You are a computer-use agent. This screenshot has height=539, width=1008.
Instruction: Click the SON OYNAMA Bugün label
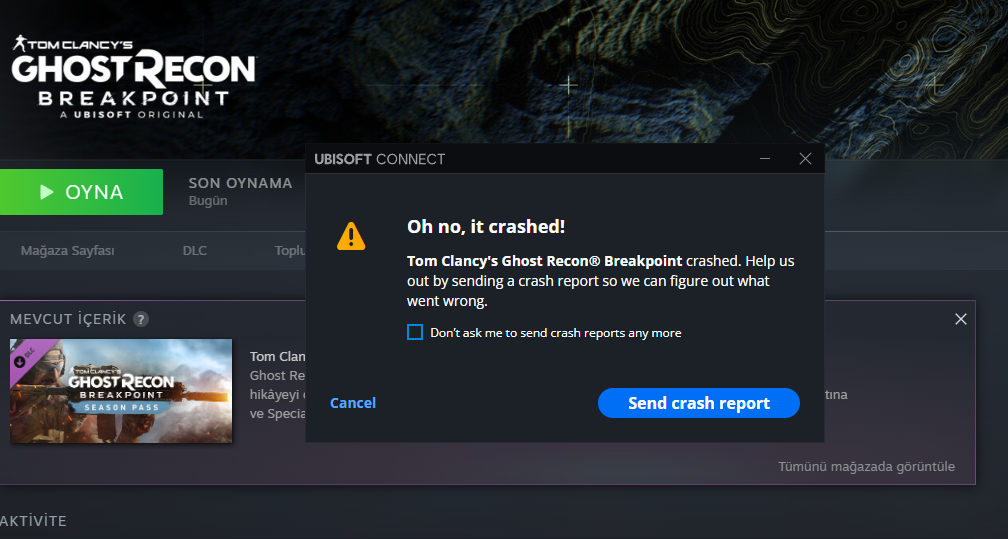point(240,192)
